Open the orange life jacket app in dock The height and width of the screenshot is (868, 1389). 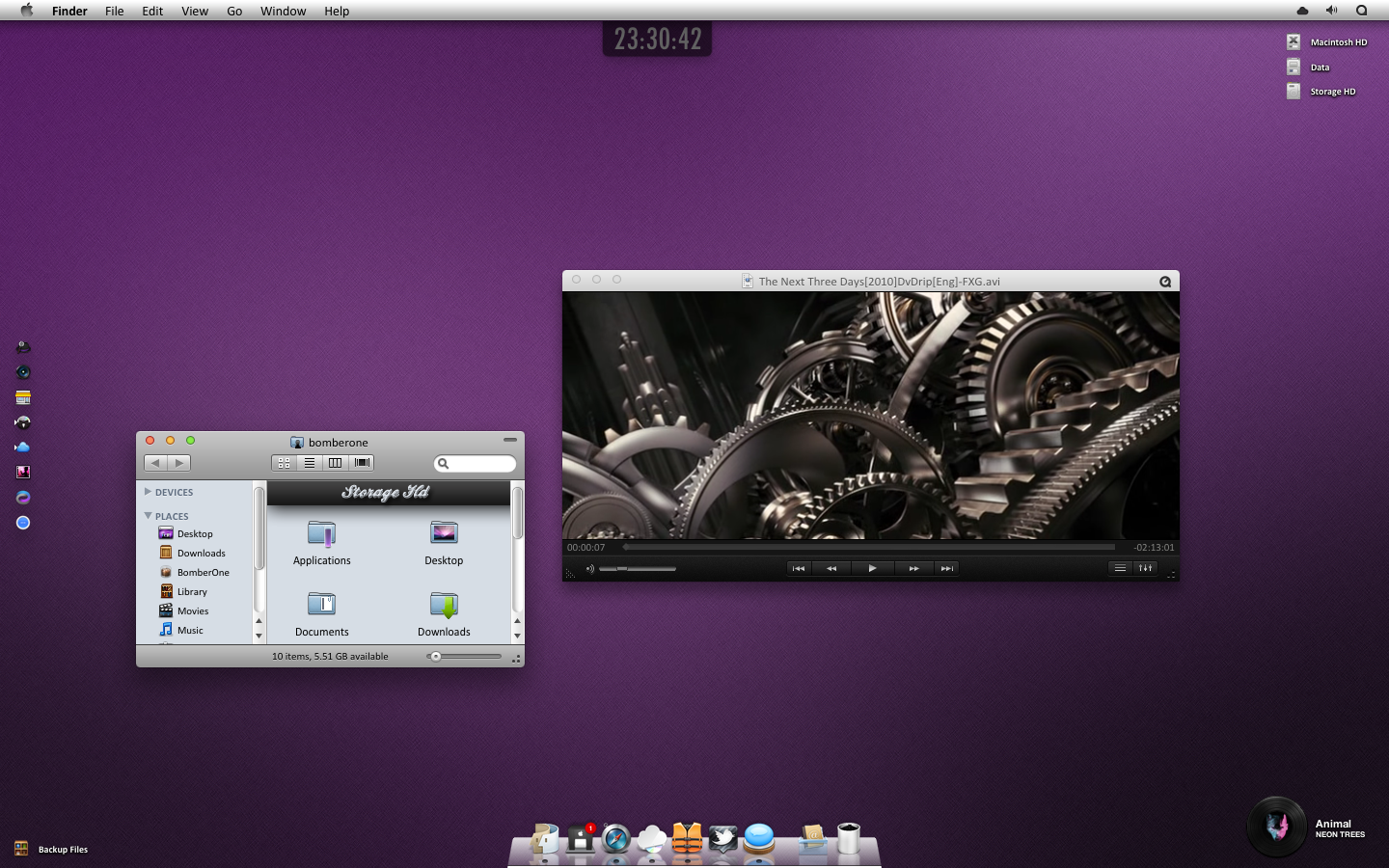688,839
